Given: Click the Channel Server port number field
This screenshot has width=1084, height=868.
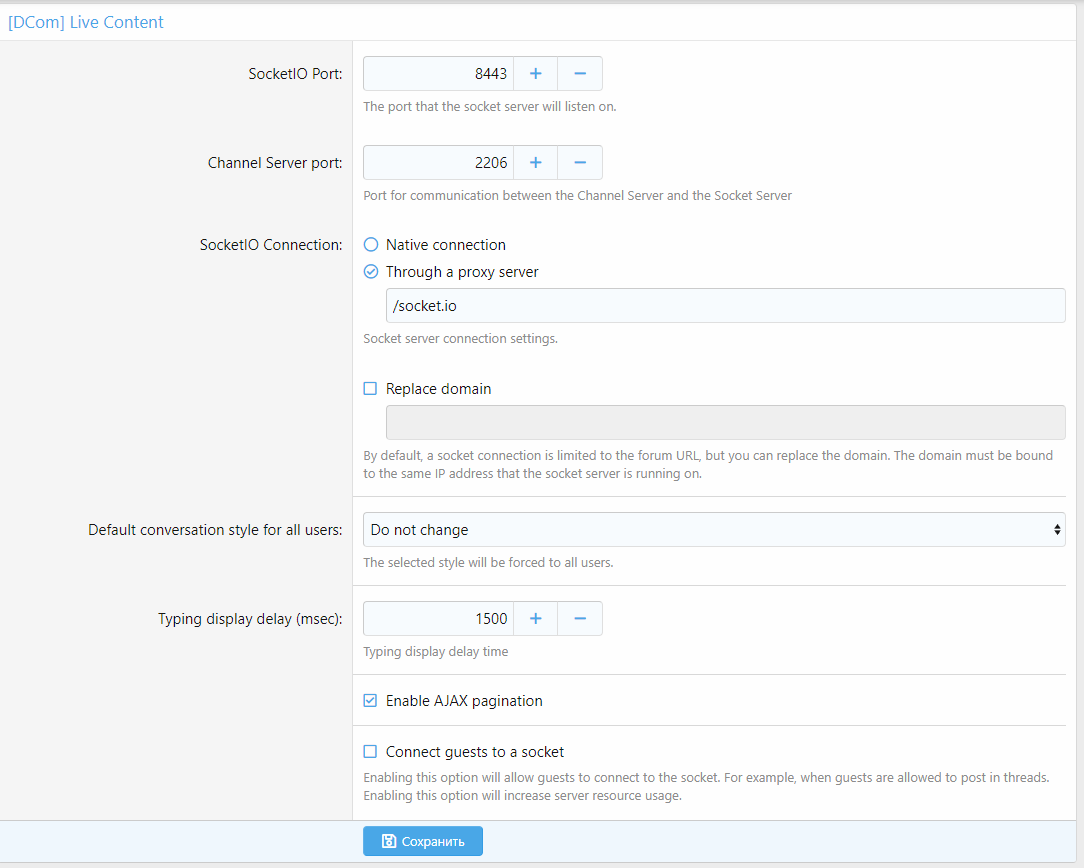Looking at the screenshot, I should 438,163.
